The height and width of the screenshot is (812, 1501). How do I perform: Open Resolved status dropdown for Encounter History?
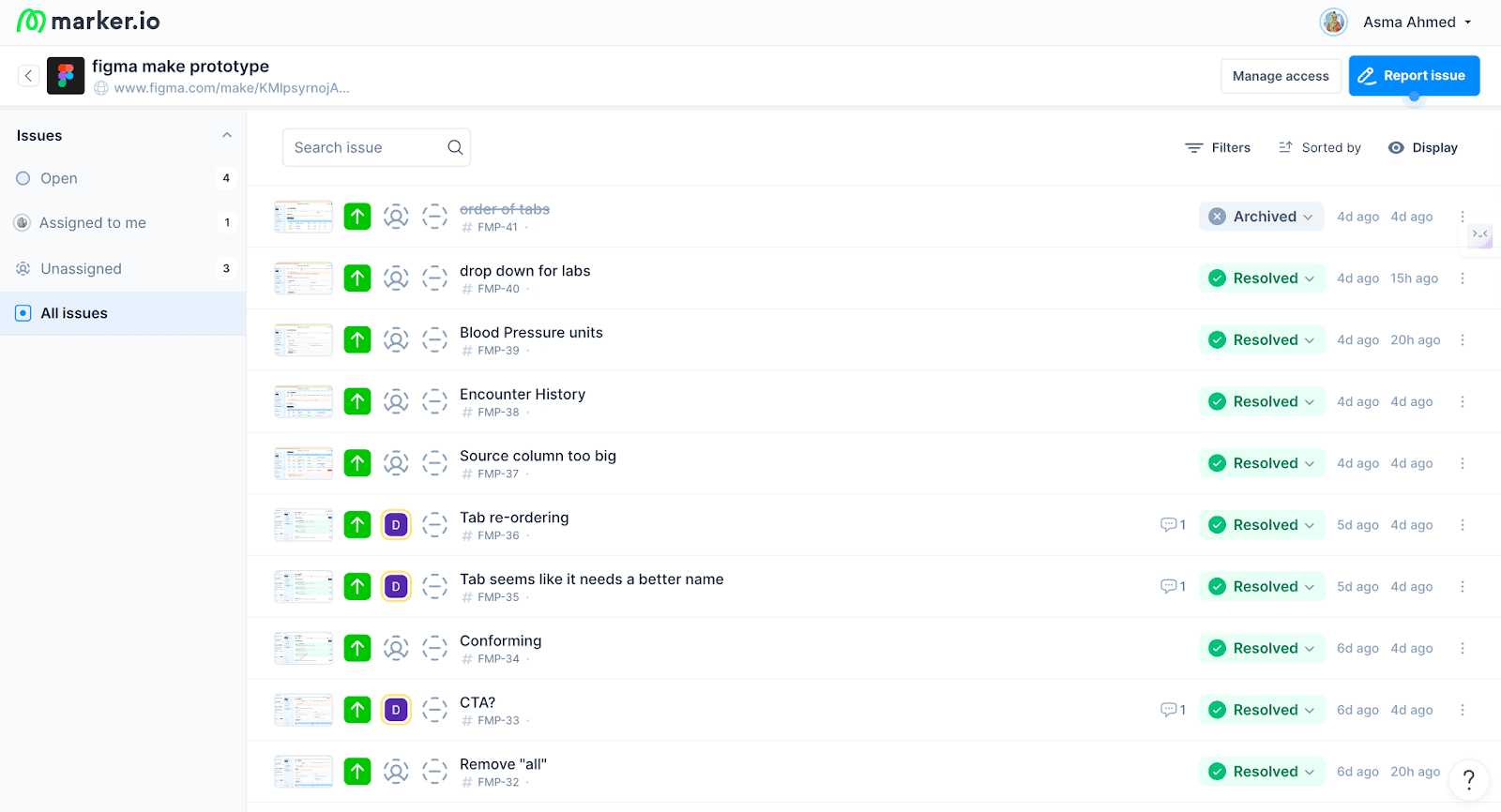1262,401
